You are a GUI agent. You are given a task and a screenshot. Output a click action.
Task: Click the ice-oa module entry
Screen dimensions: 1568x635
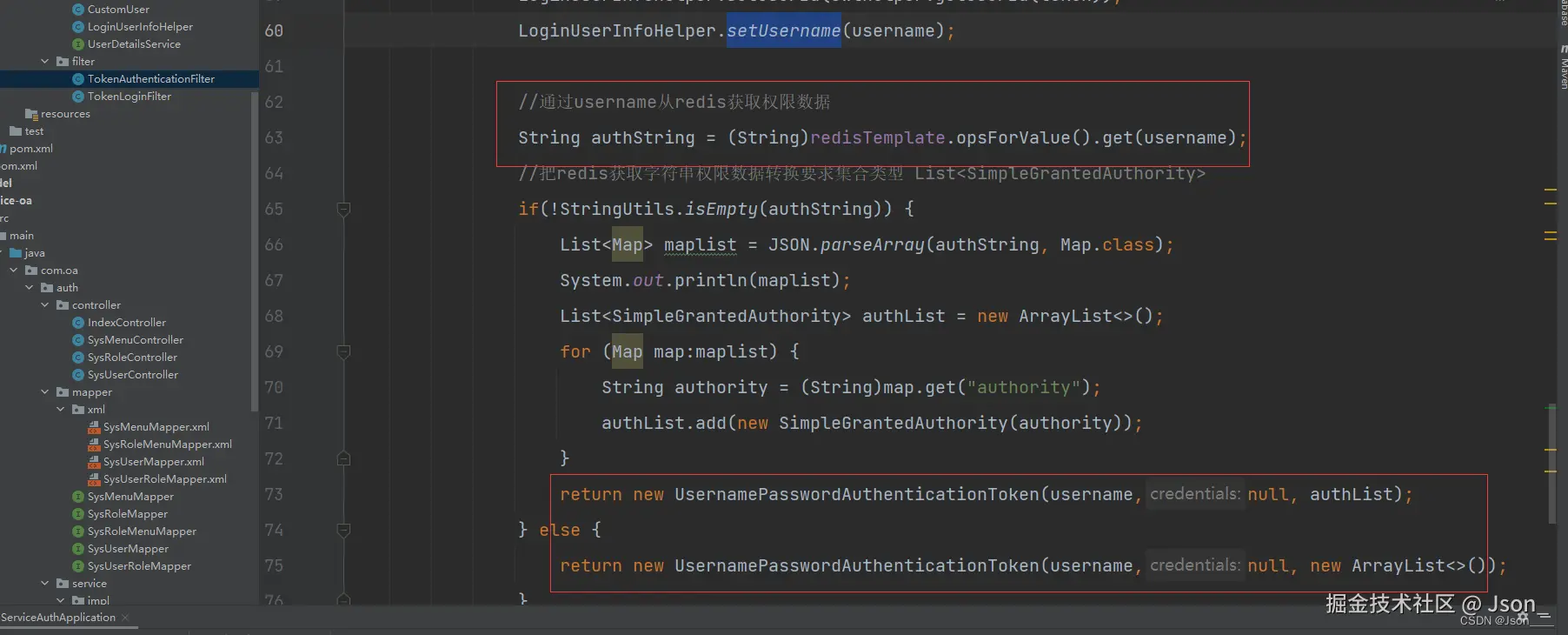[17, 201]
